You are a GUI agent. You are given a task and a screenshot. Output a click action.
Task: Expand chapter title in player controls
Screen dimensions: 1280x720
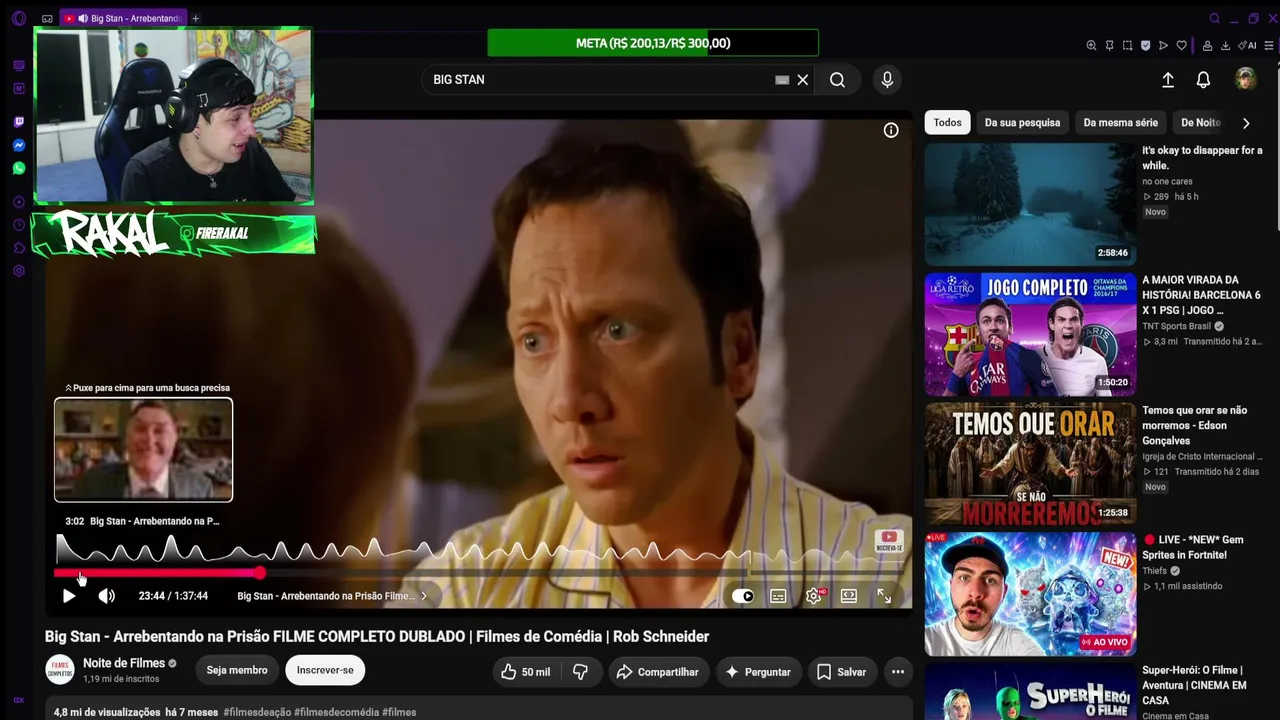pos(332,596)
